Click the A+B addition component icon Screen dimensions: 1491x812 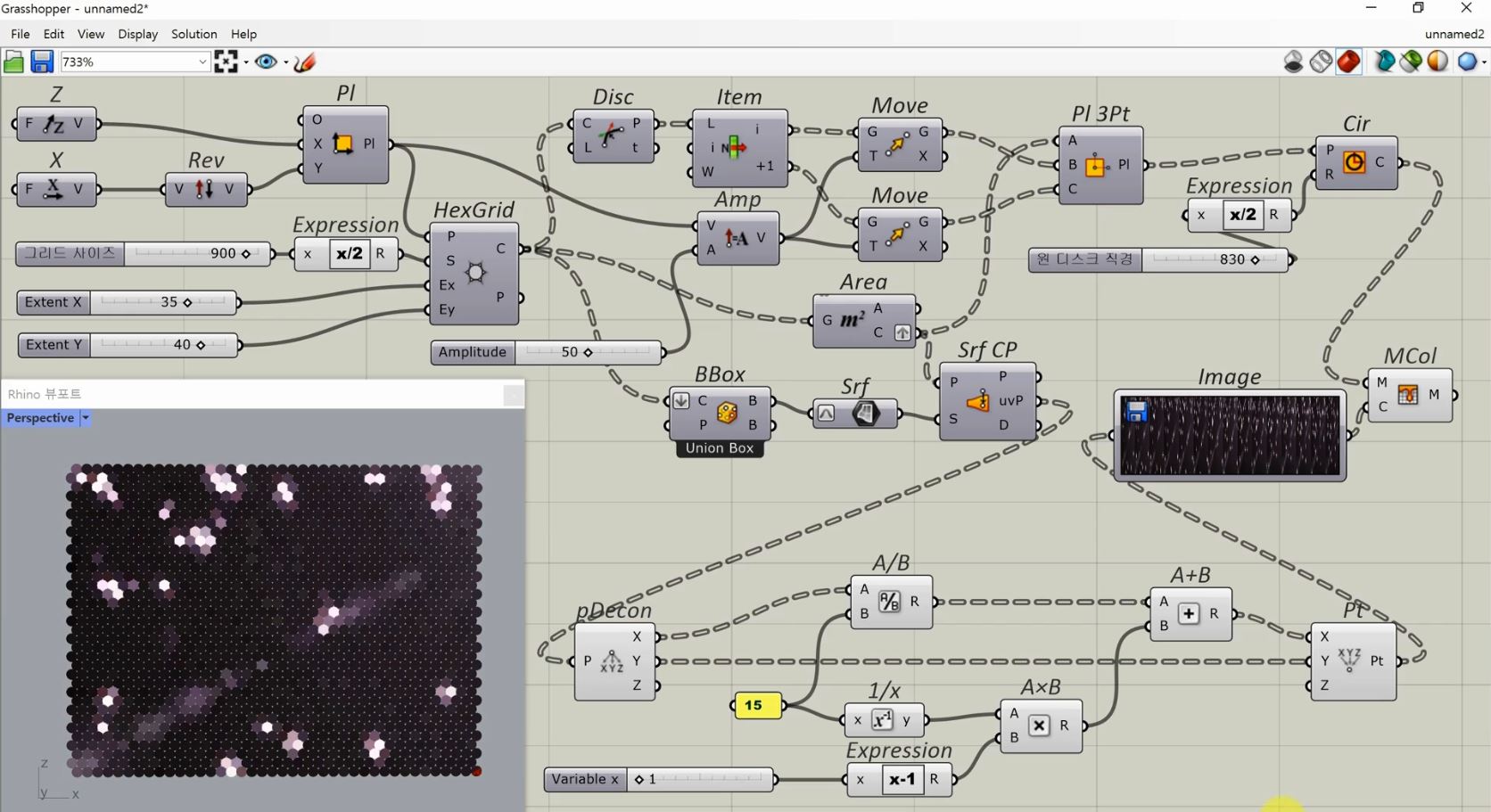tap(1189, 613)
